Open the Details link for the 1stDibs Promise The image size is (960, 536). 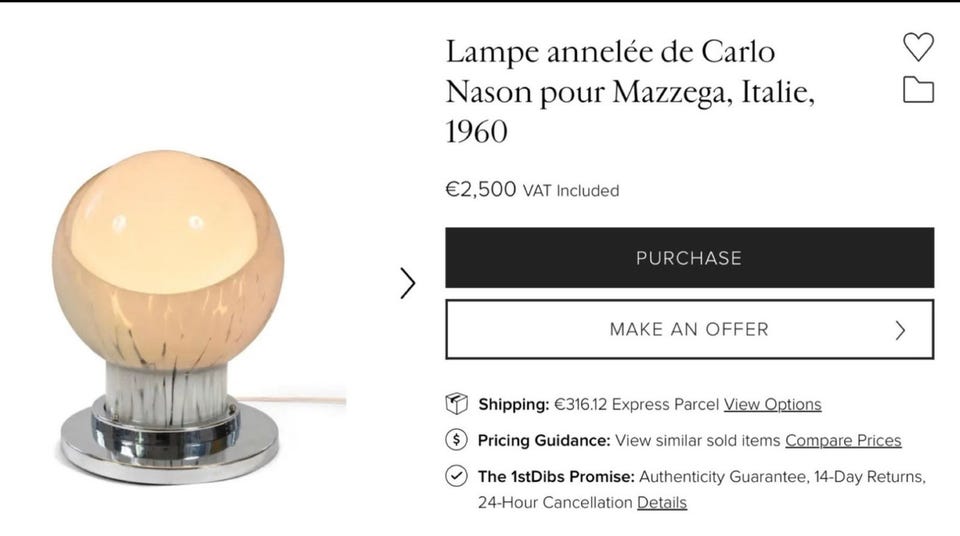661,502
